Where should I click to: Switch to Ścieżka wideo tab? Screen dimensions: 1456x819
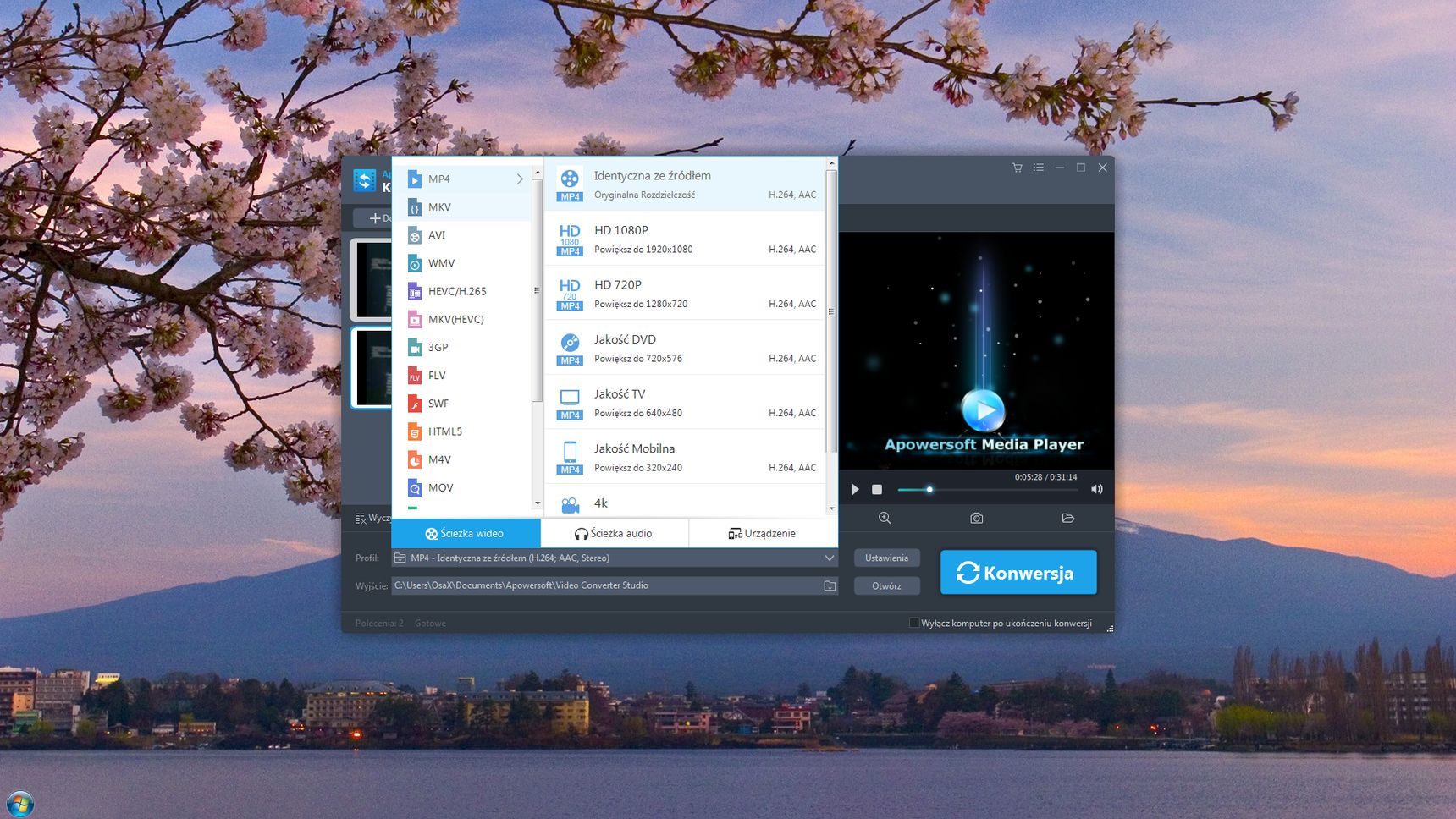tap(466, 533)
